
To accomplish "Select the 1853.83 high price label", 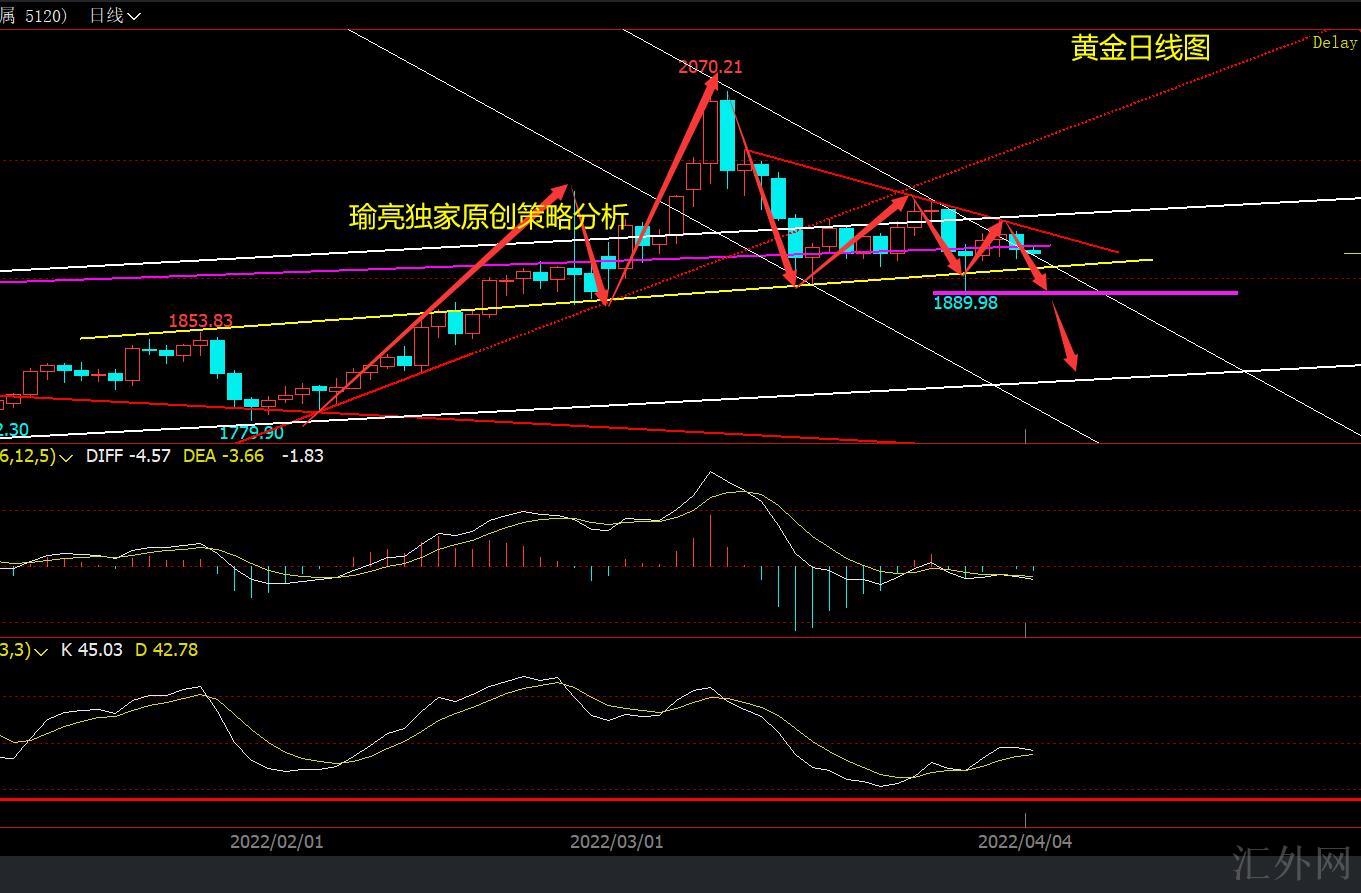I will (x=200, y=321).
